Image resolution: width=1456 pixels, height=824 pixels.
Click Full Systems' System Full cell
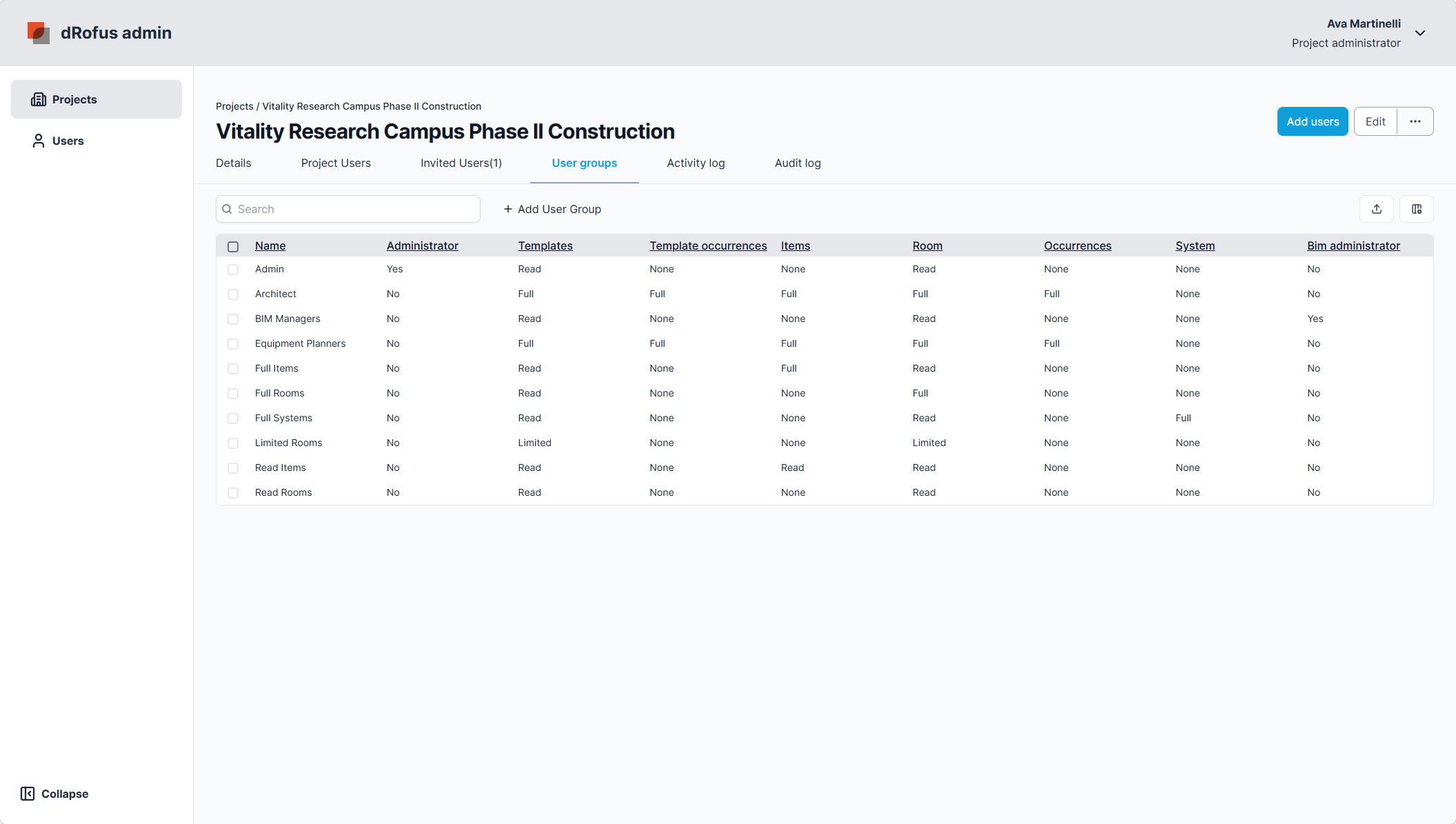[1183, 419]
